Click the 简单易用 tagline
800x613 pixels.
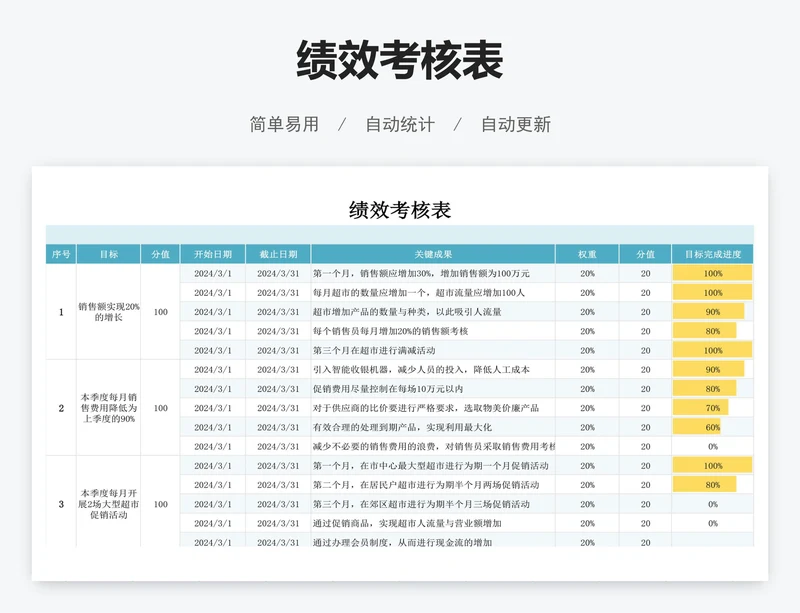click(x=284, y=124)
